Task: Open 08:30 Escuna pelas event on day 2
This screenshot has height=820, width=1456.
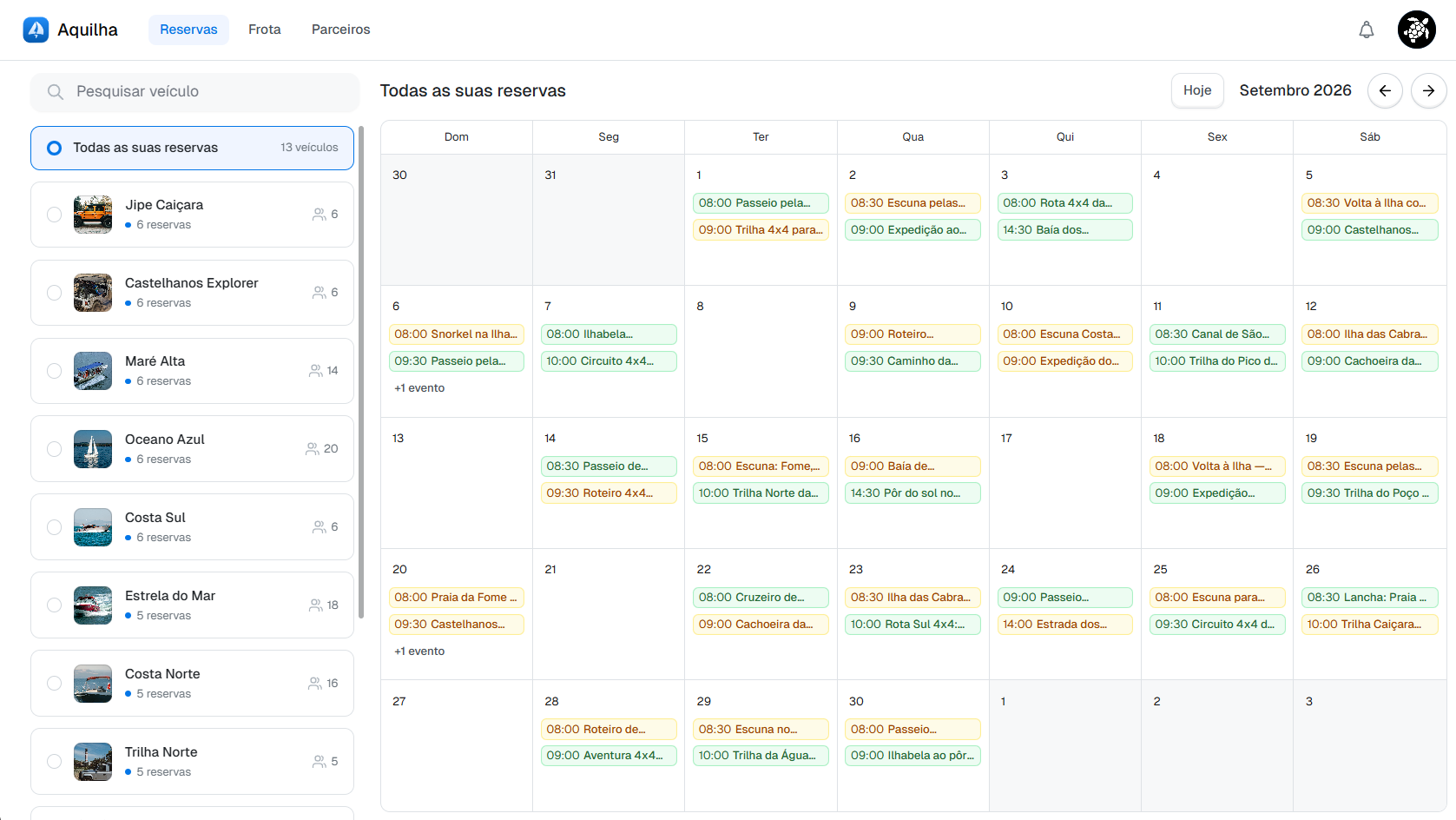Action: (912, 203)
